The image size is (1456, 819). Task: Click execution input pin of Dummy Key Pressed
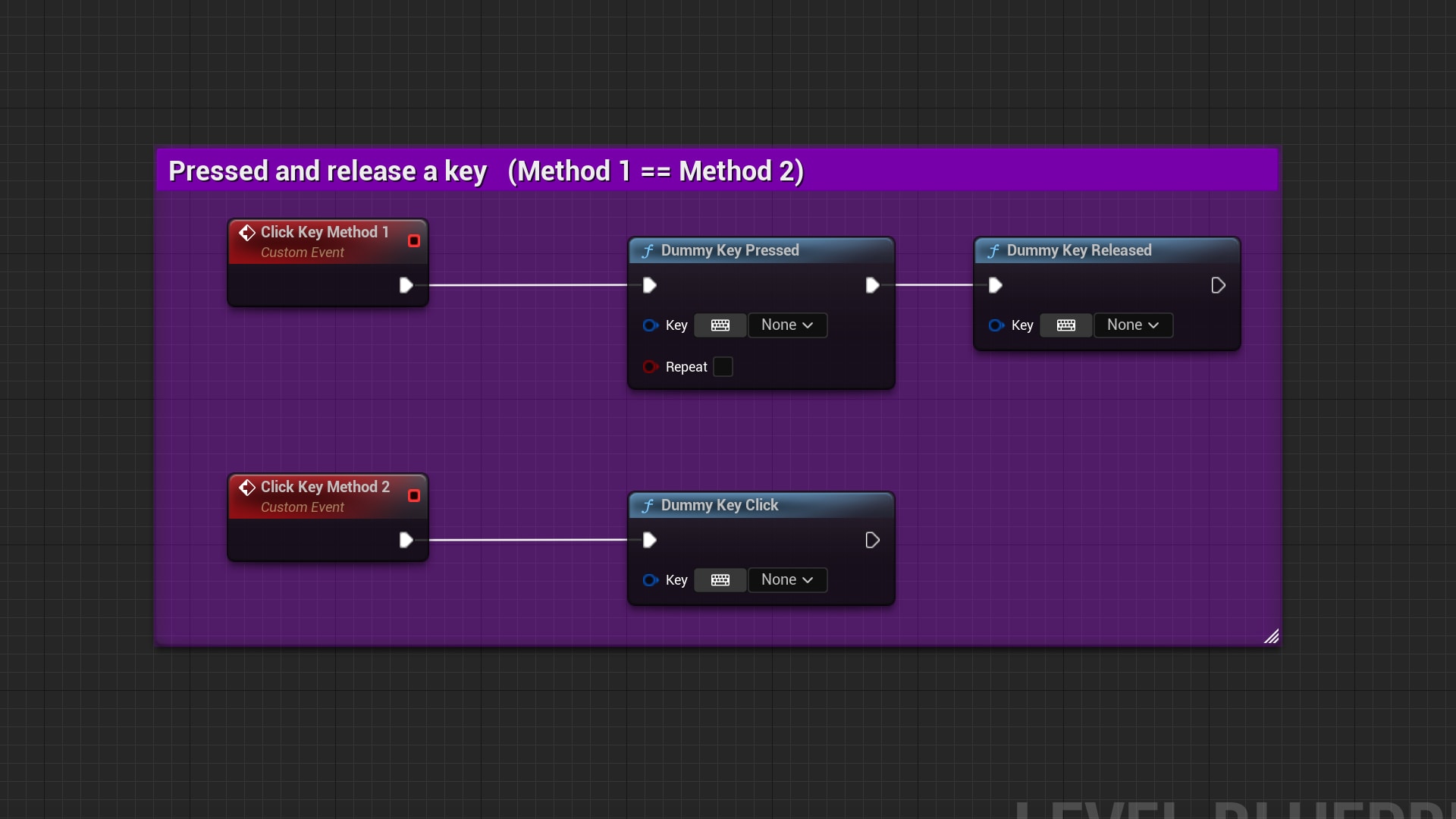click(650, 284)
